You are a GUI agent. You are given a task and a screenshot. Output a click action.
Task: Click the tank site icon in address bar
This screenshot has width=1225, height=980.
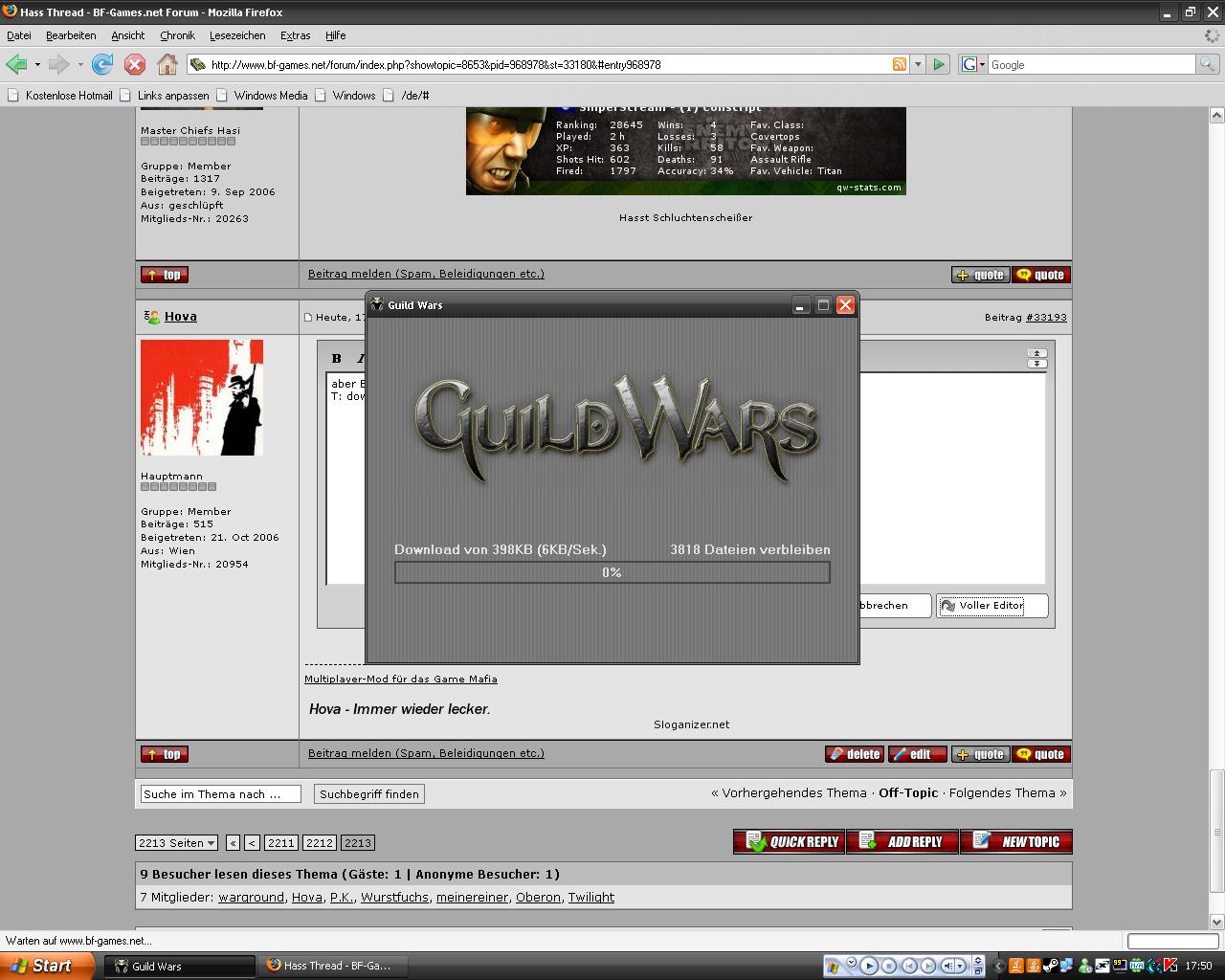coord(198,64)
